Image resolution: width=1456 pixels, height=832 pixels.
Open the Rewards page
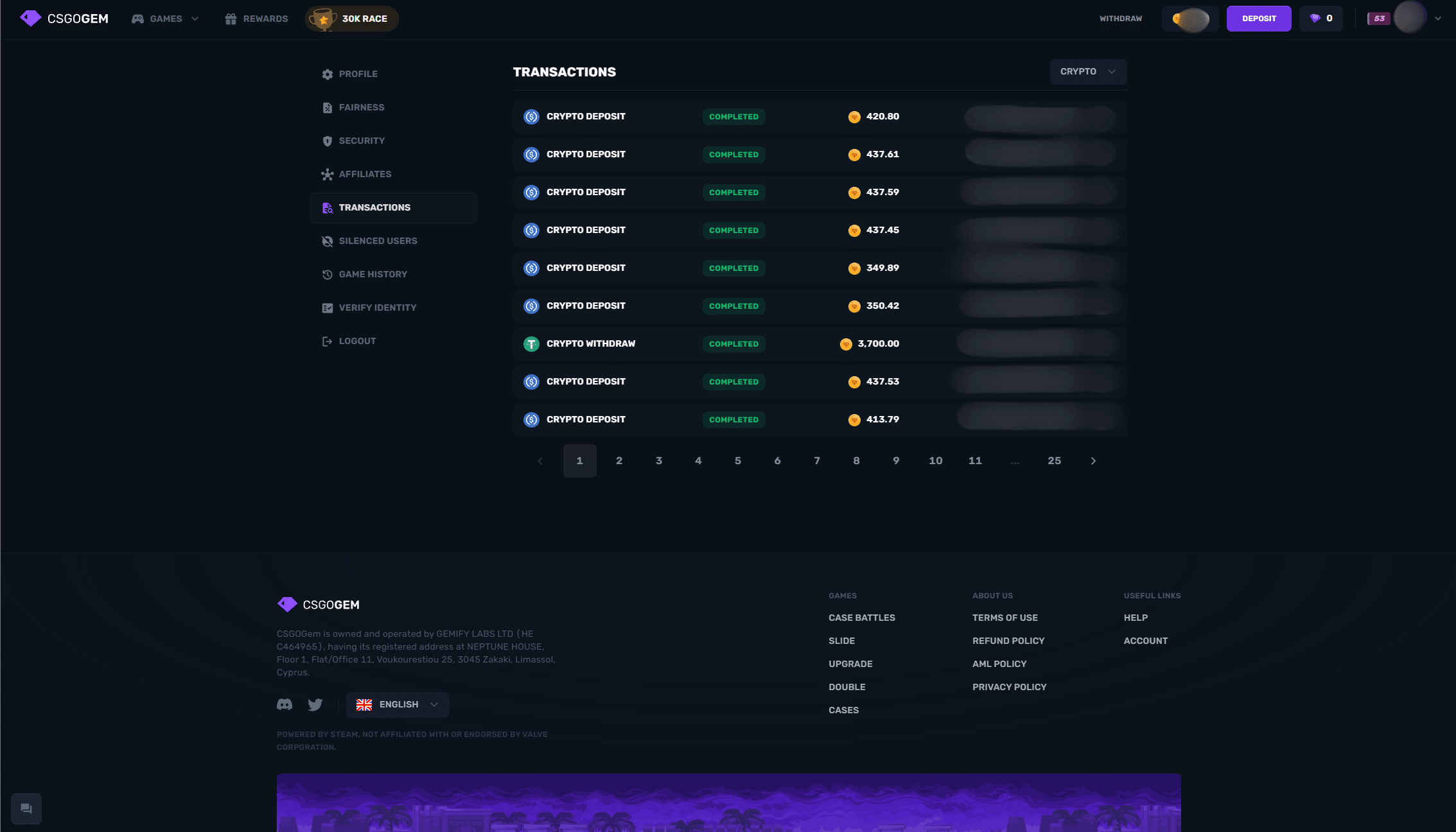pos(256,19)
